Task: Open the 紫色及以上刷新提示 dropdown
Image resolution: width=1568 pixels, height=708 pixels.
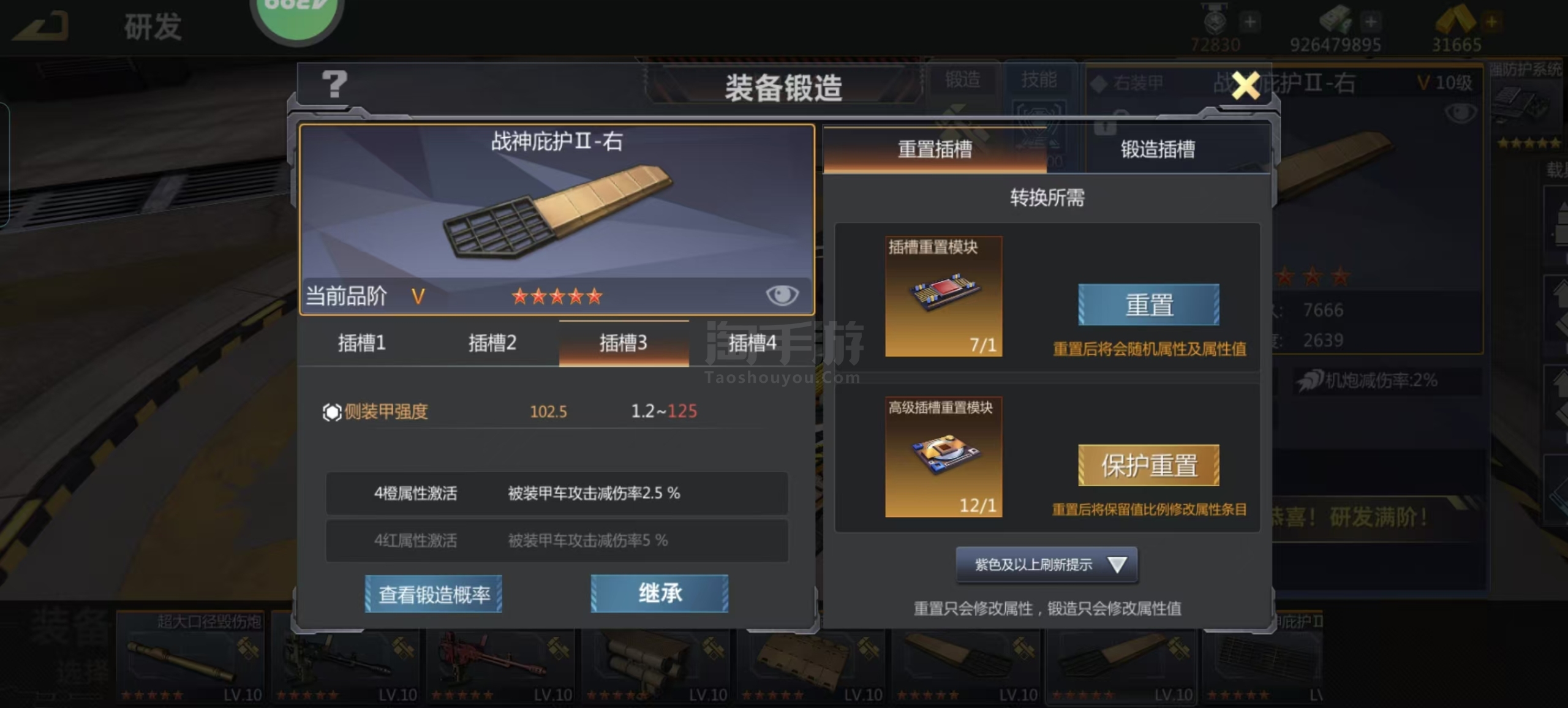Action: pyautogui.click(x=1047, y=565)
